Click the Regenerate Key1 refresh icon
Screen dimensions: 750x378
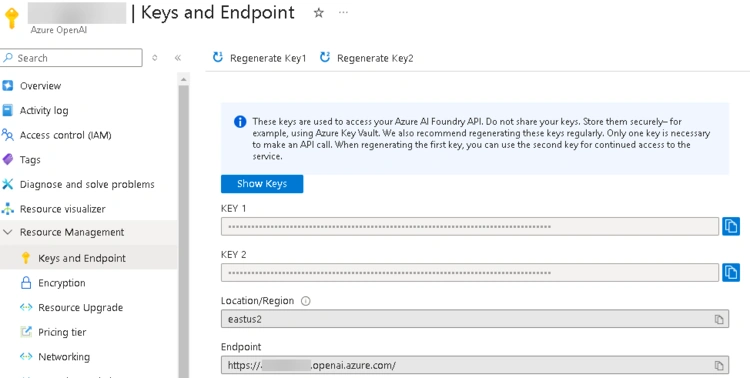218,57
